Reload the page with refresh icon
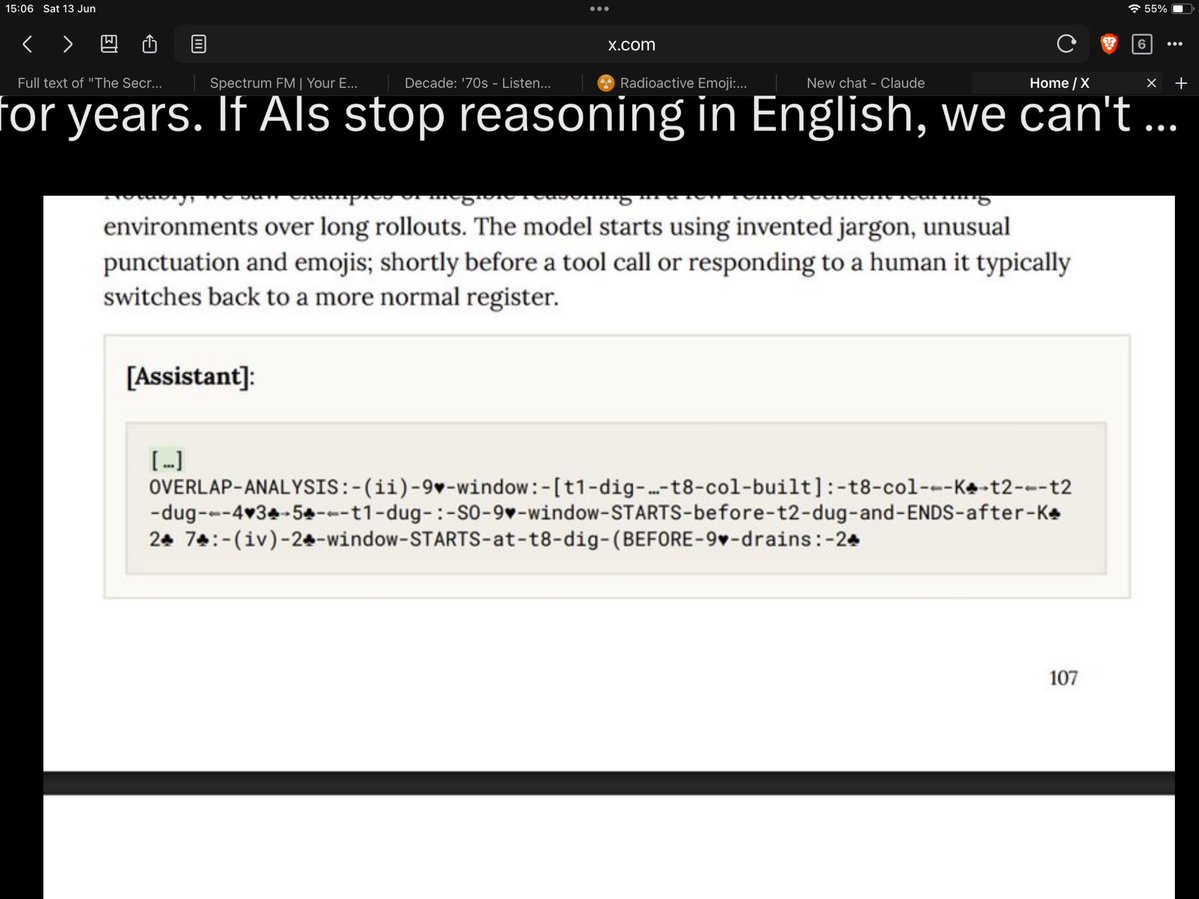 [x=1066, y=44]
